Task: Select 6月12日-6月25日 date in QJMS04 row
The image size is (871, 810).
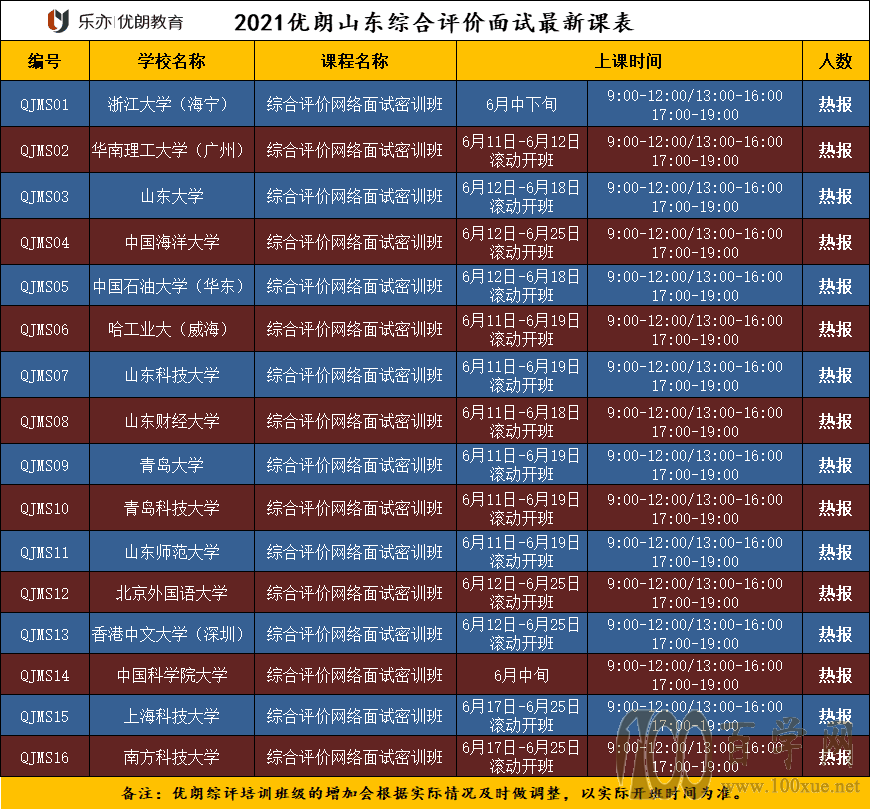Action: click(521, 234)
